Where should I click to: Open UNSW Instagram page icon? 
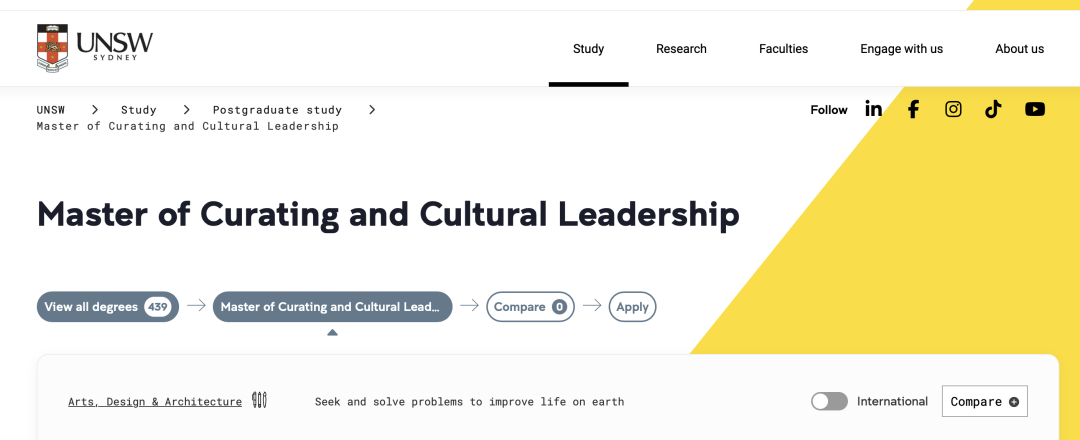(x=953, y=109)
